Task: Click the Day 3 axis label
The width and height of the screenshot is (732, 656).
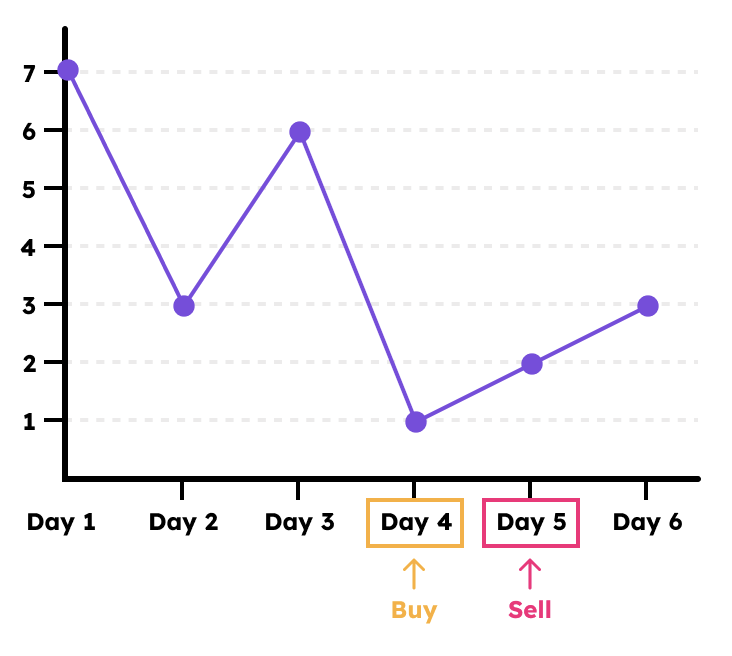Action: point(299,522)
